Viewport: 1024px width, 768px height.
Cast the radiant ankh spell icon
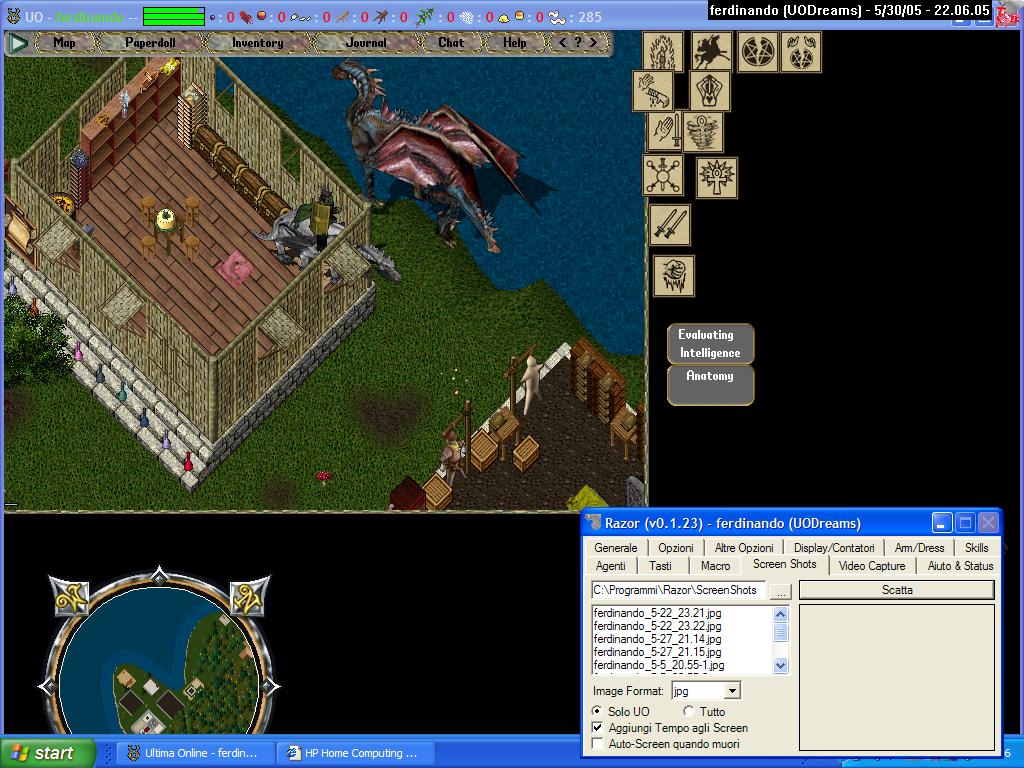pyautogui.click(x=716, y=177)
